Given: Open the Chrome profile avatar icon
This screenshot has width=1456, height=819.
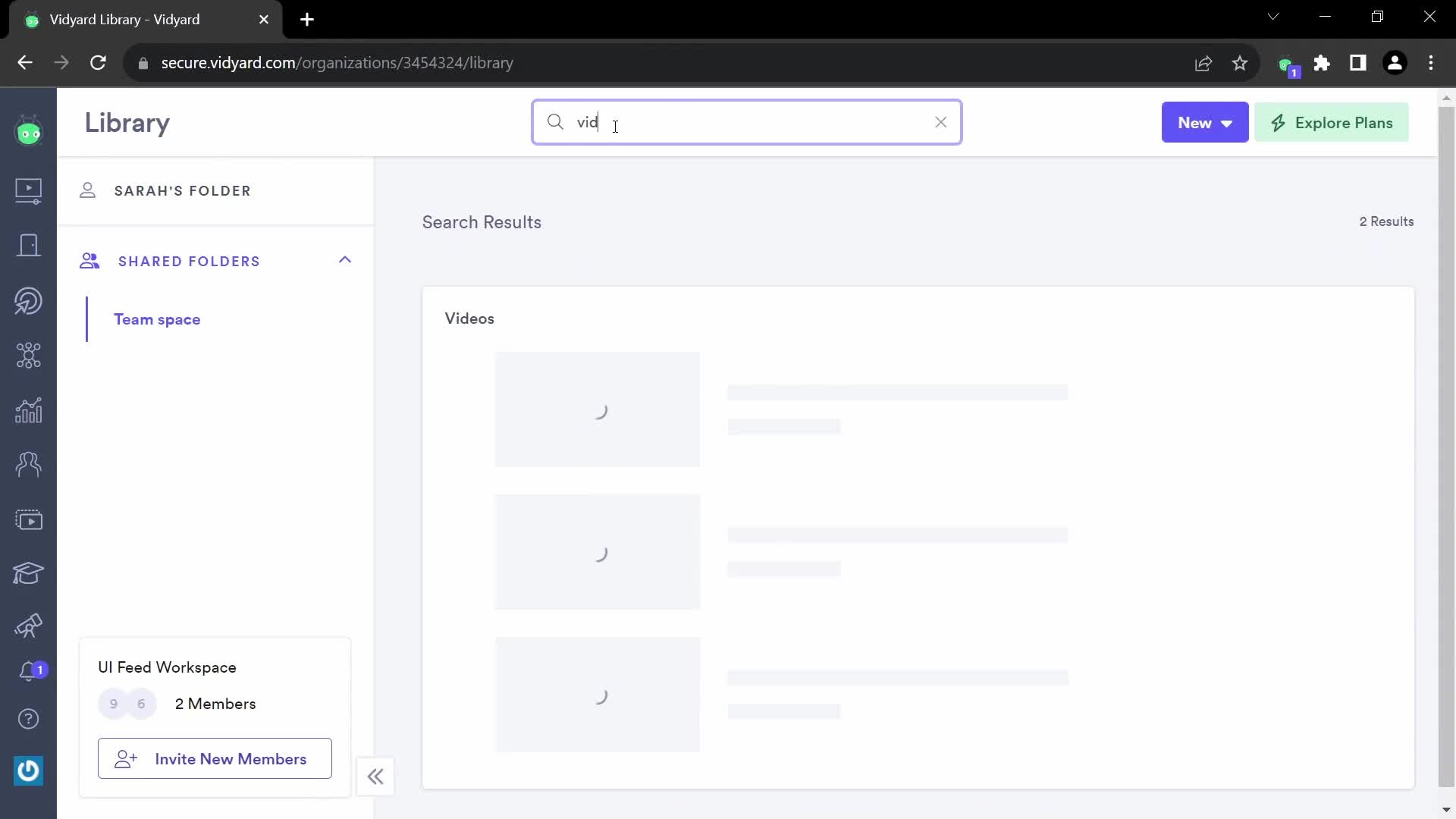Looking at the screenshot, I should 1395,63.
